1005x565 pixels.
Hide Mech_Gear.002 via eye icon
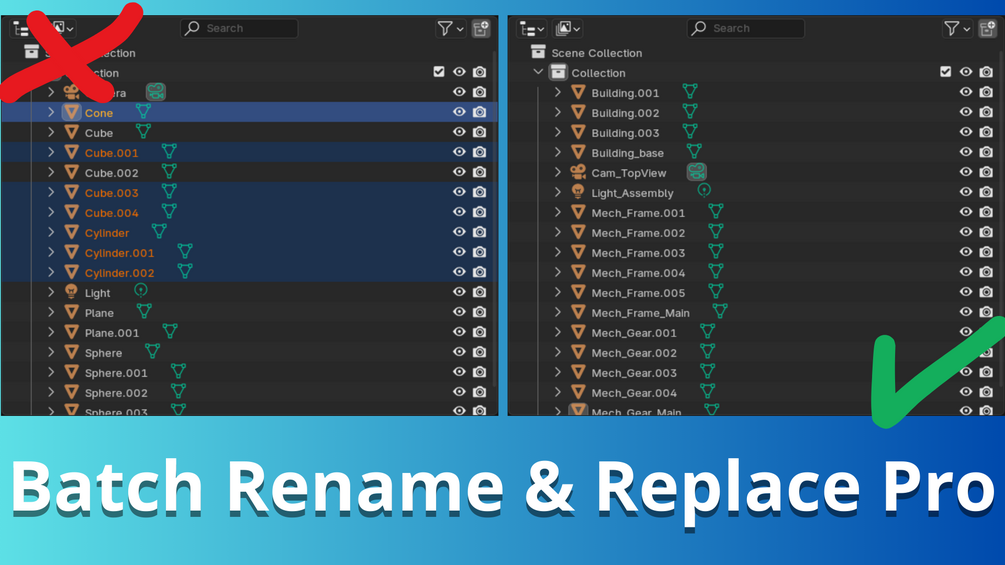tap(966, 352)
